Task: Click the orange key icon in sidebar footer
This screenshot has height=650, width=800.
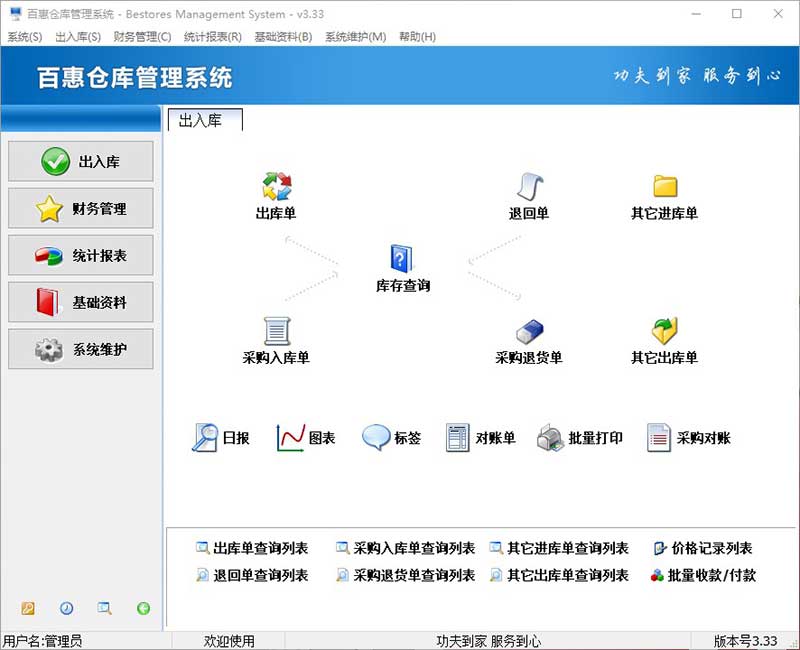Action: point(28,608)
